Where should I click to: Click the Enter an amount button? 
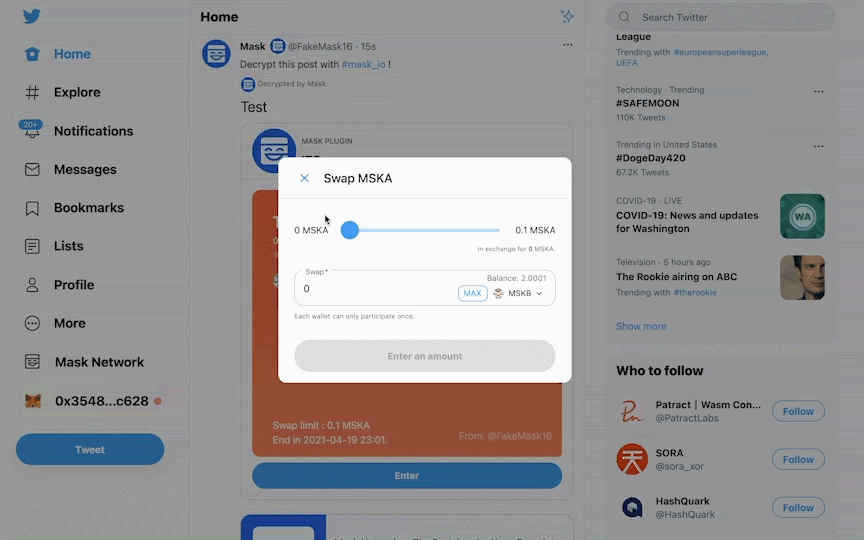pyautogui.click(x=425, y=356)
